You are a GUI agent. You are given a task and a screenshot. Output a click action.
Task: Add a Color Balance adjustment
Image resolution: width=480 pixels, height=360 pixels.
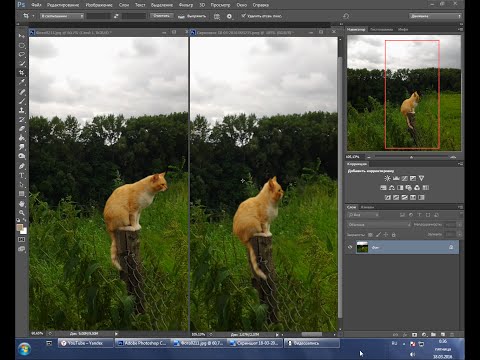click(392, 188)
